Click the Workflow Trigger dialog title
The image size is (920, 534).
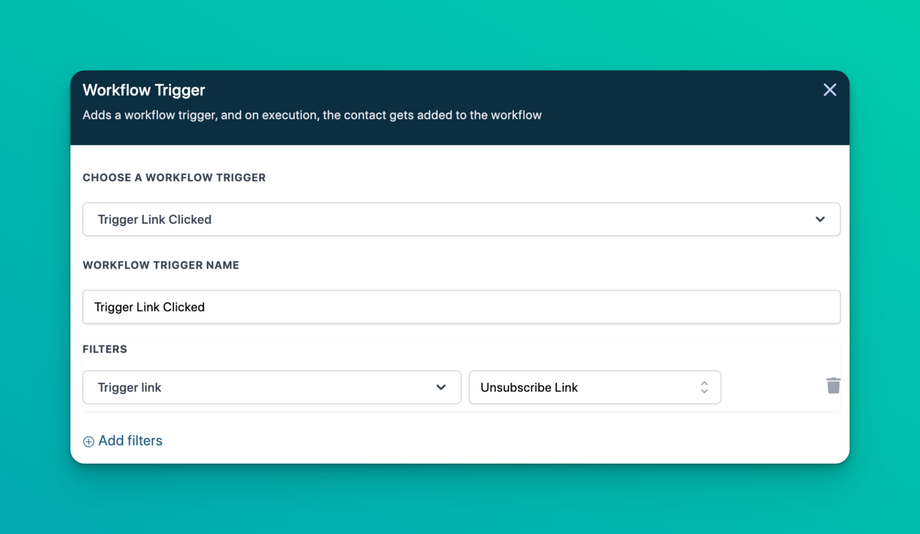point(144,90)
